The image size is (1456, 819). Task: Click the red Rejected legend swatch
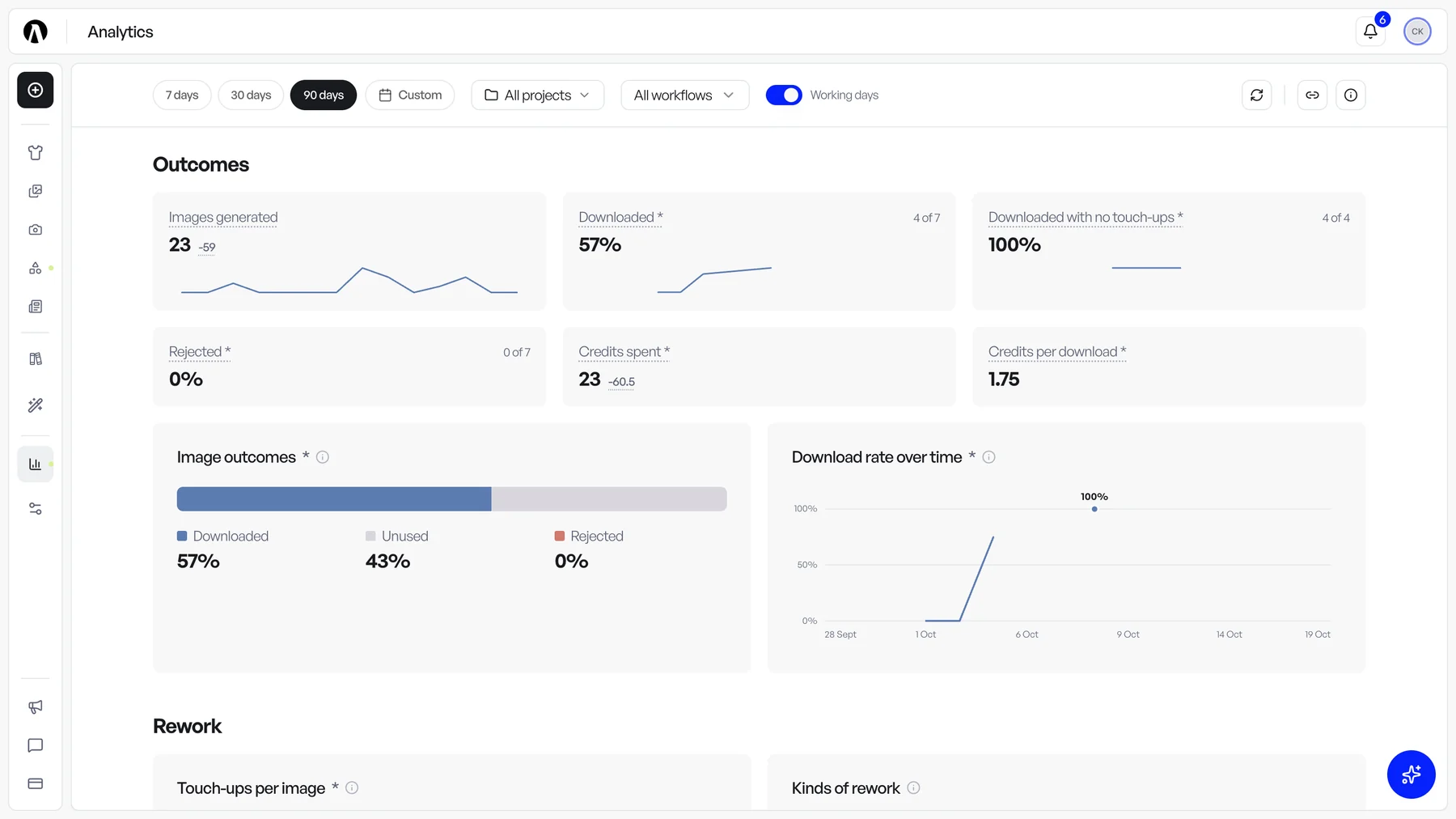560,536
